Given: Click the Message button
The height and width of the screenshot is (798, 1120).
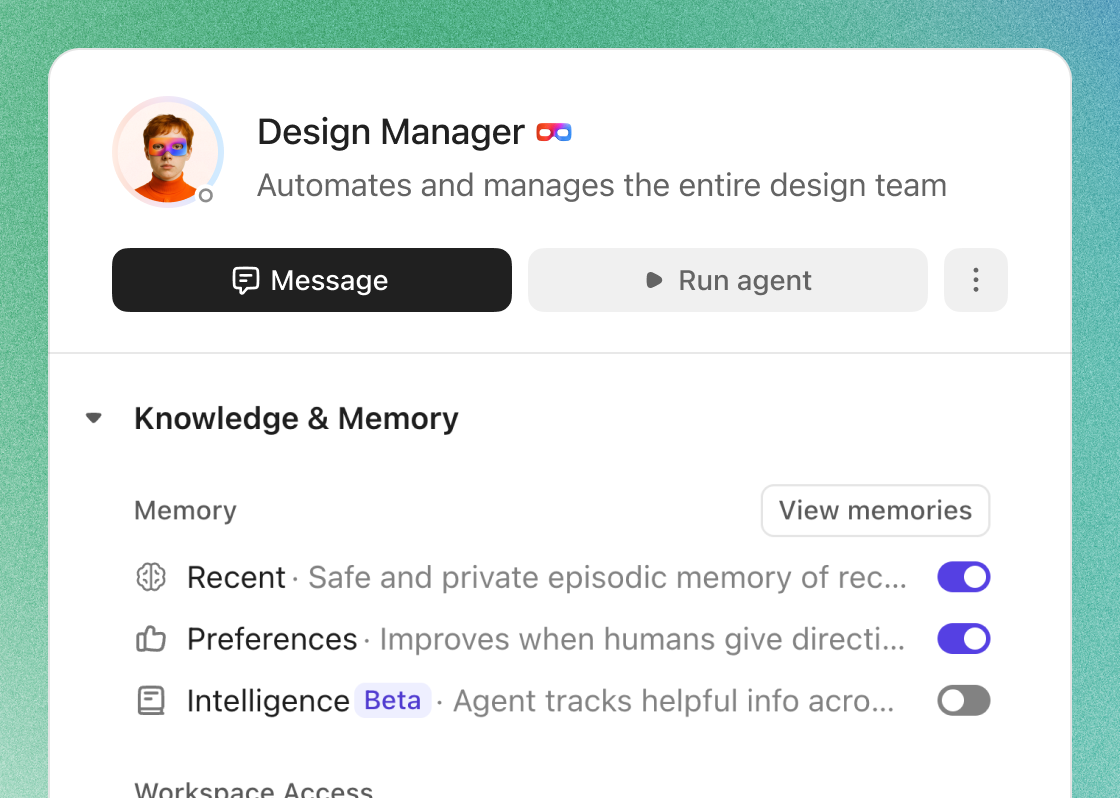Looking at the screenshot, I should pos(311,280).
